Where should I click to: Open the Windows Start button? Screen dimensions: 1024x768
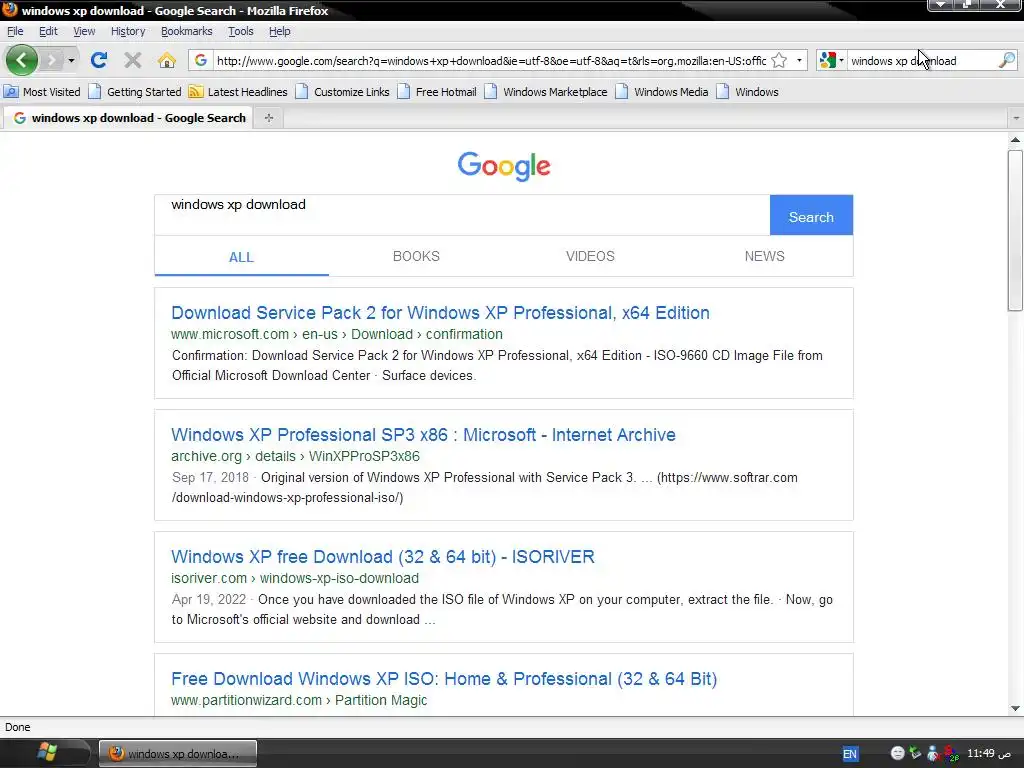click(x=46, y=753)
